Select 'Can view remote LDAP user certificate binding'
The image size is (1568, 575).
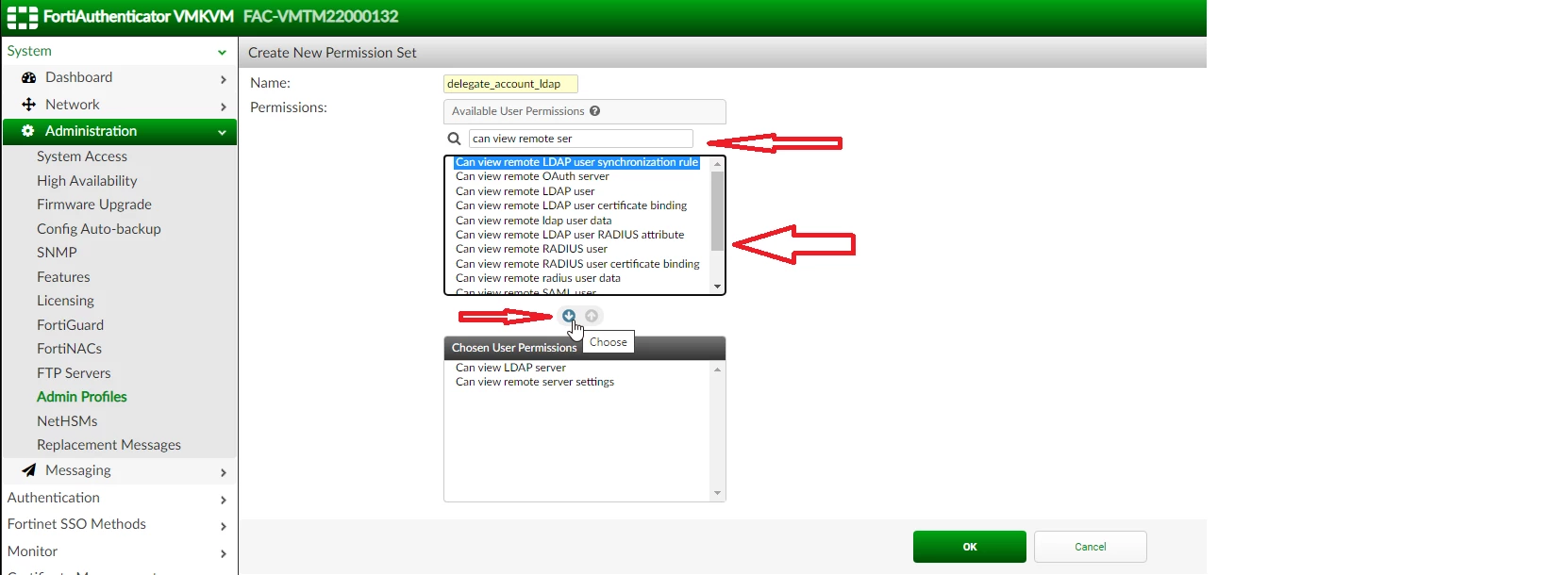(x=571, y=205)
